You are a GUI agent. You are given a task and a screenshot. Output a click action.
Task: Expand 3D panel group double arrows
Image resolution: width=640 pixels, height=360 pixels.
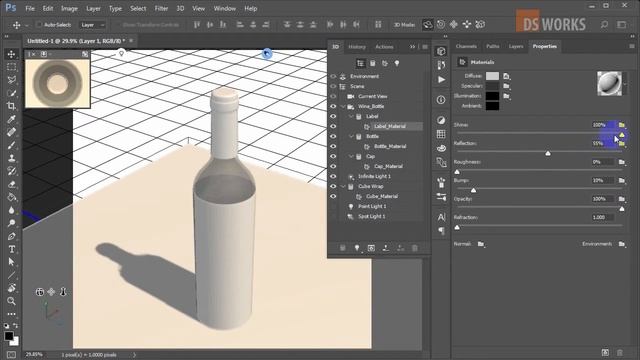pos(412,47)
